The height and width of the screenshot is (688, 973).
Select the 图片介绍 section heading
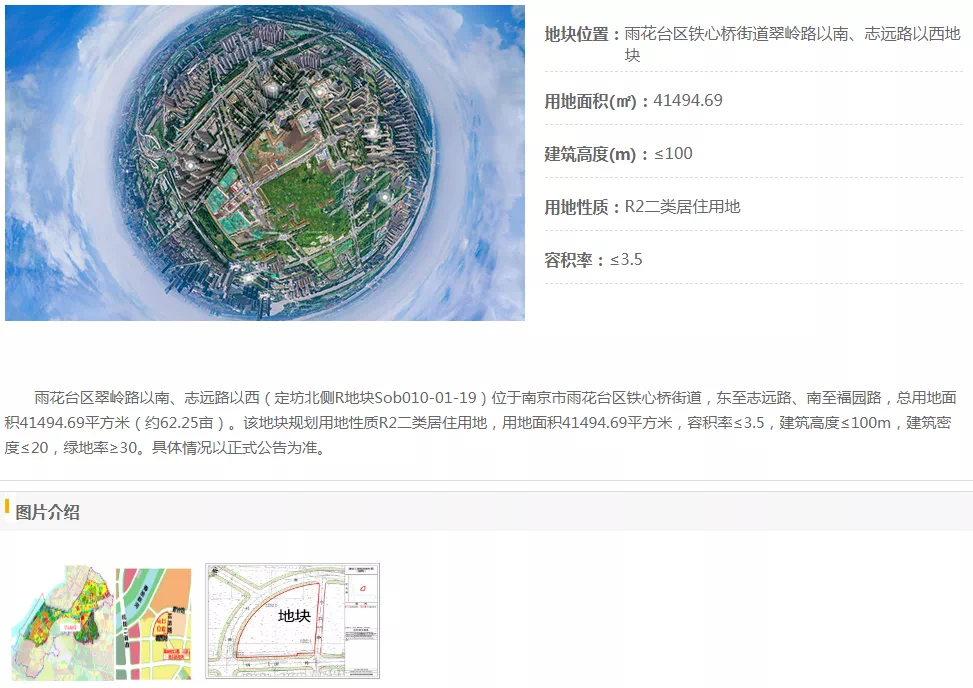48,513
